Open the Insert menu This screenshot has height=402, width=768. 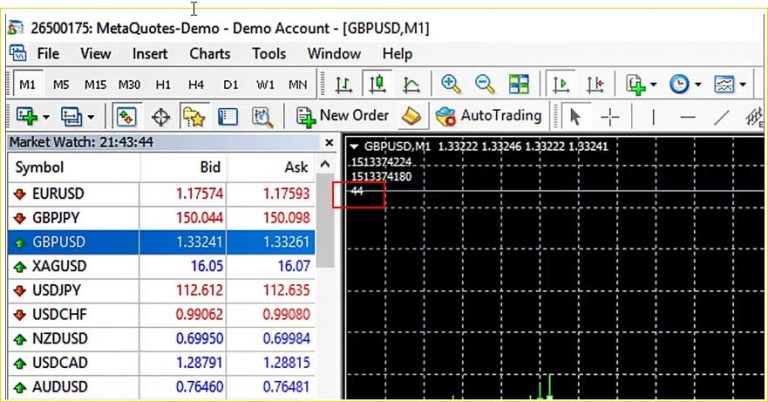(x=150, y=53)
